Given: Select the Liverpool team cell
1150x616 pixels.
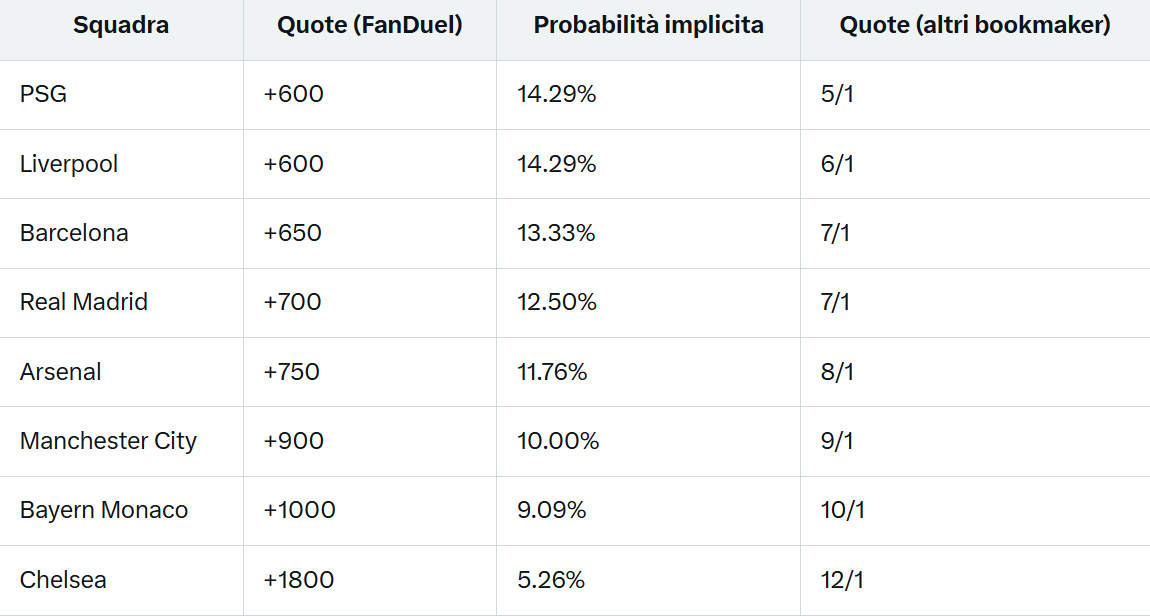Looking at the screenshot, I should coord(69,164).
